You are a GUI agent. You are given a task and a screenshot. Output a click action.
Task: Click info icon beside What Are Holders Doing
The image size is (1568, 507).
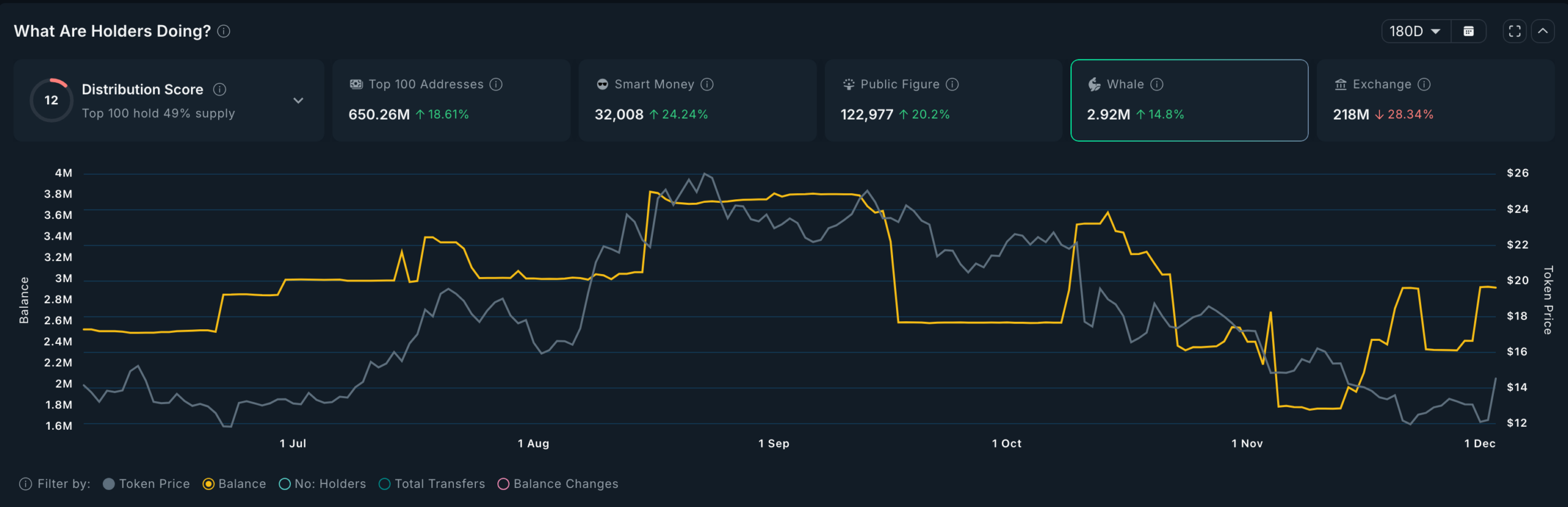click(x=224, y=31)
